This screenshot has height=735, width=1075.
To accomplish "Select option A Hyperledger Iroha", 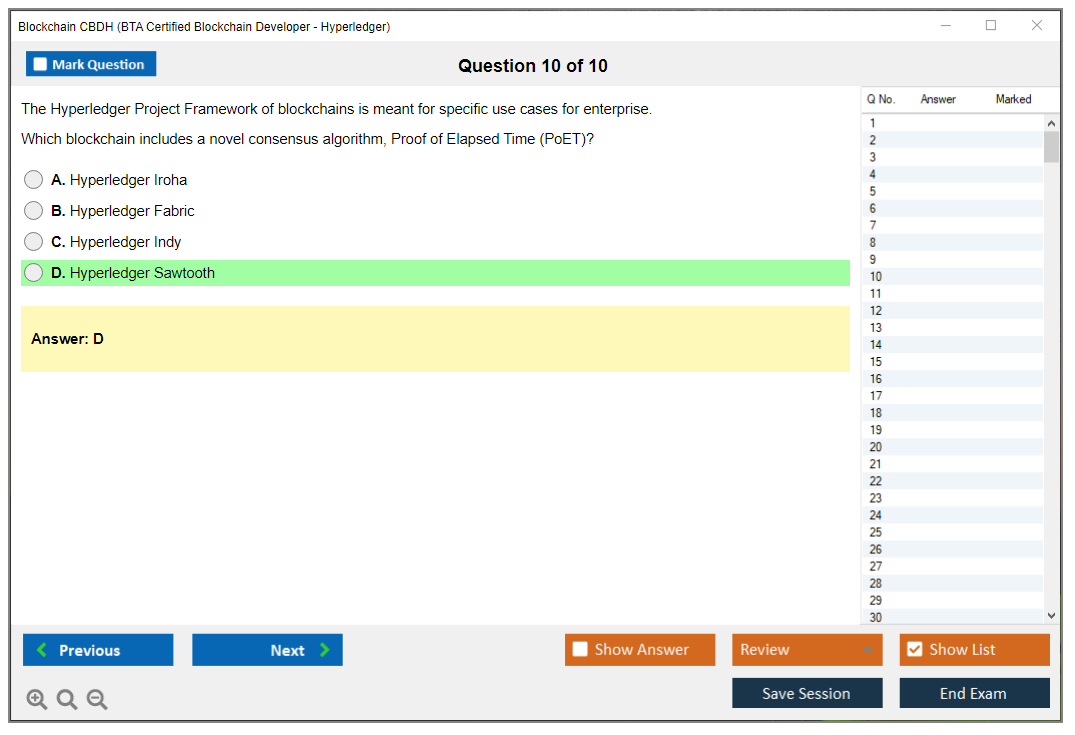I will (x=34, y=180).
